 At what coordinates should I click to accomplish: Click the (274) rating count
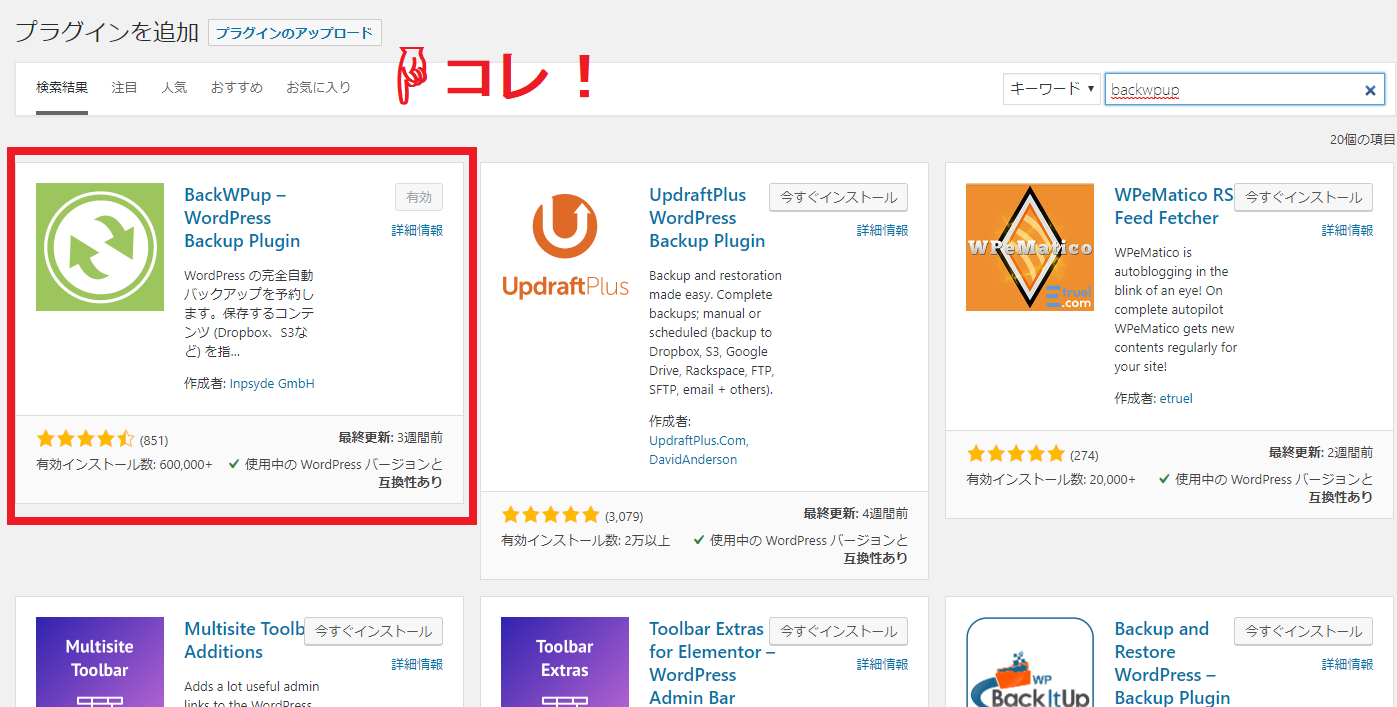[1084, 455]
